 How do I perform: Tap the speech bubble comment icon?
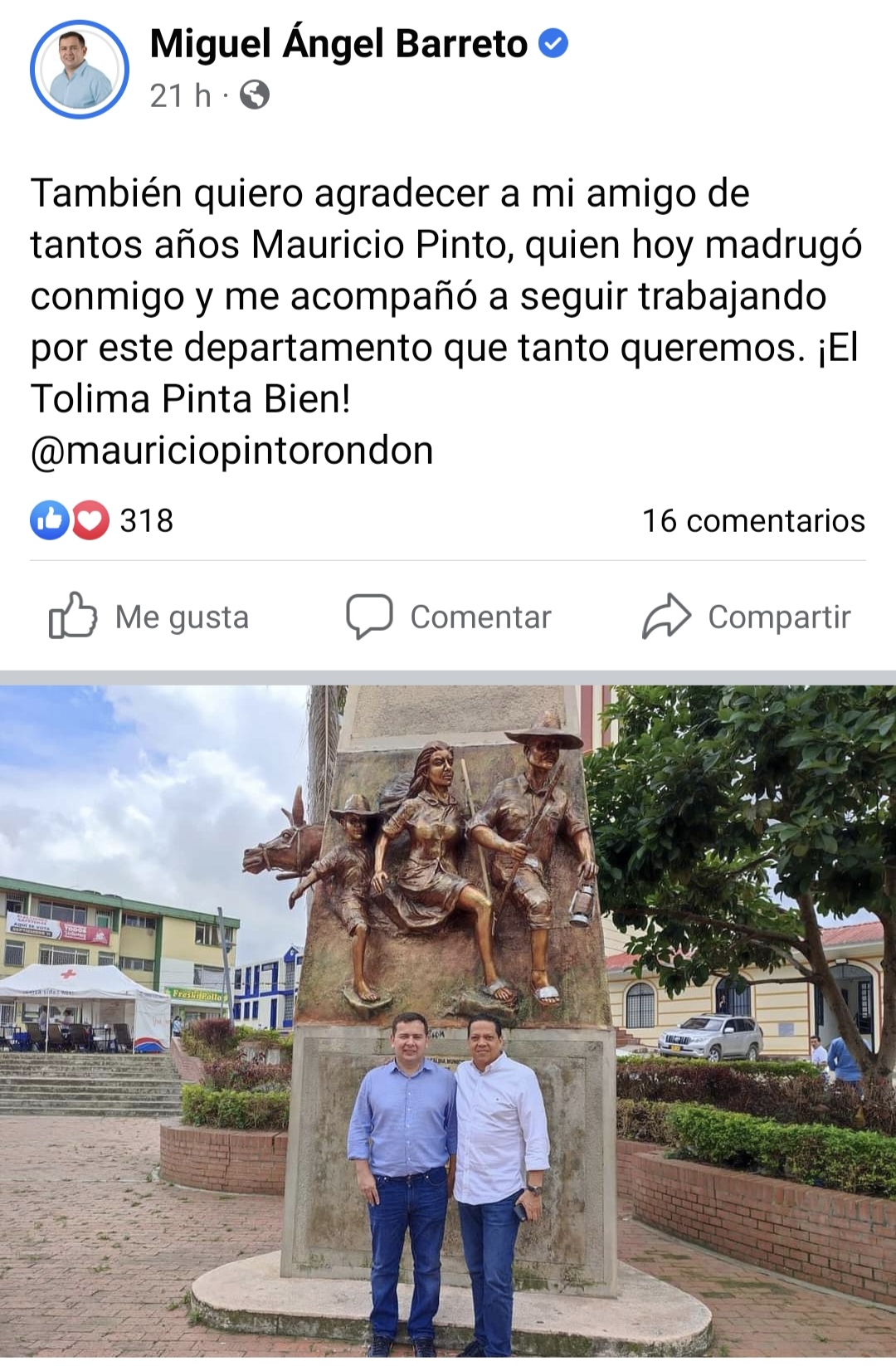(369, 617)
